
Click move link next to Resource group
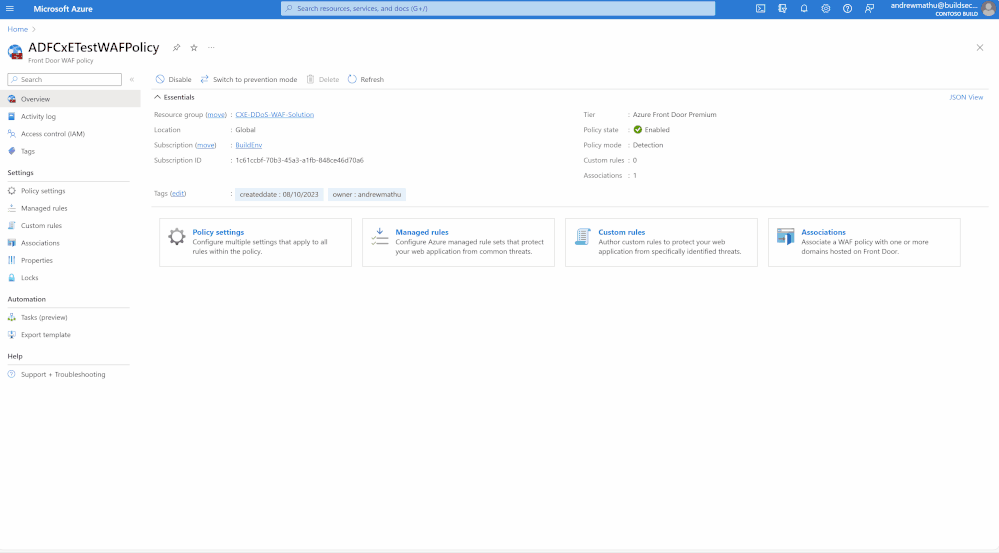pos(216,115)
